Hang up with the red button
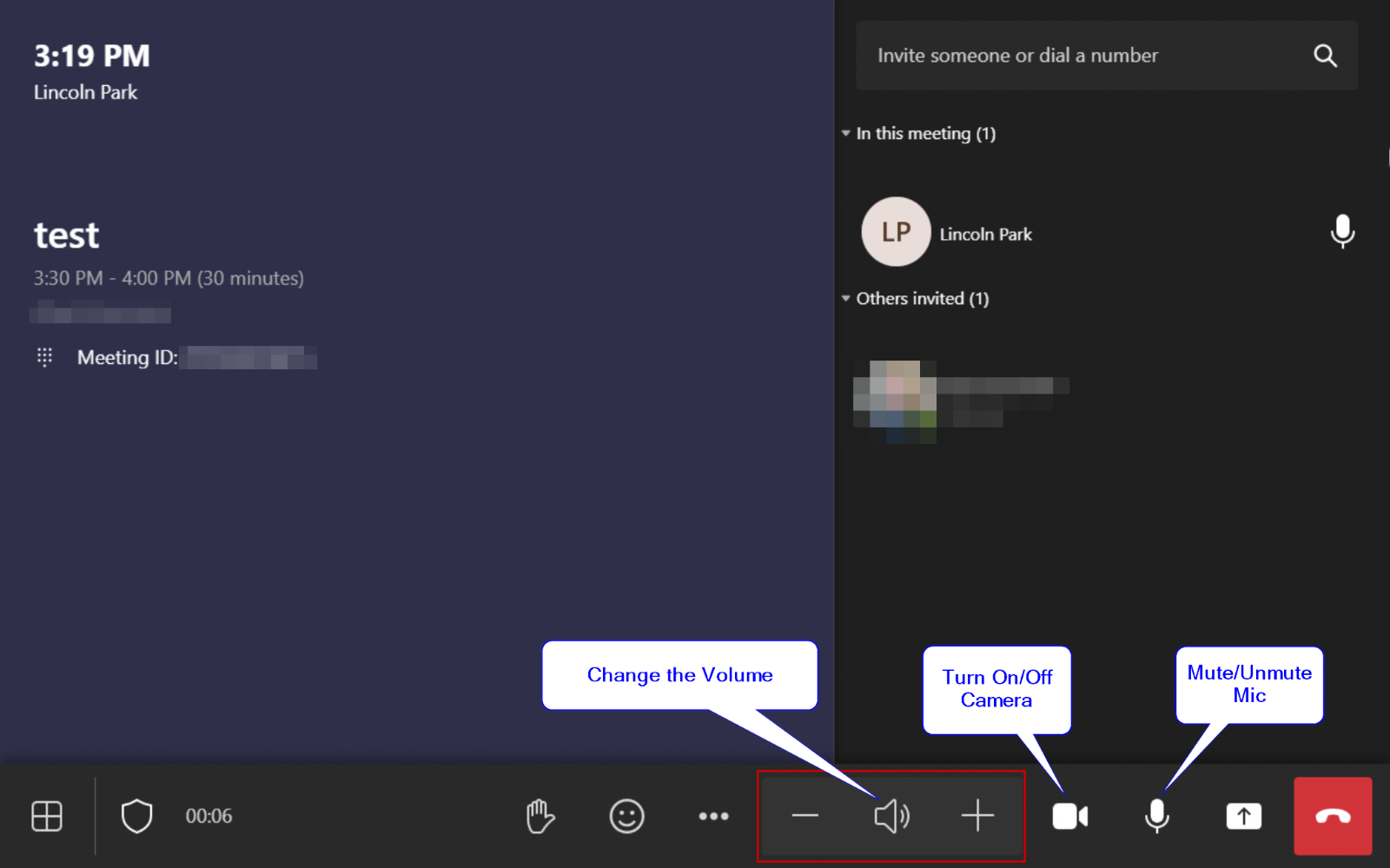This screenshot has height=868, width=1390. tap(1333, 816)
